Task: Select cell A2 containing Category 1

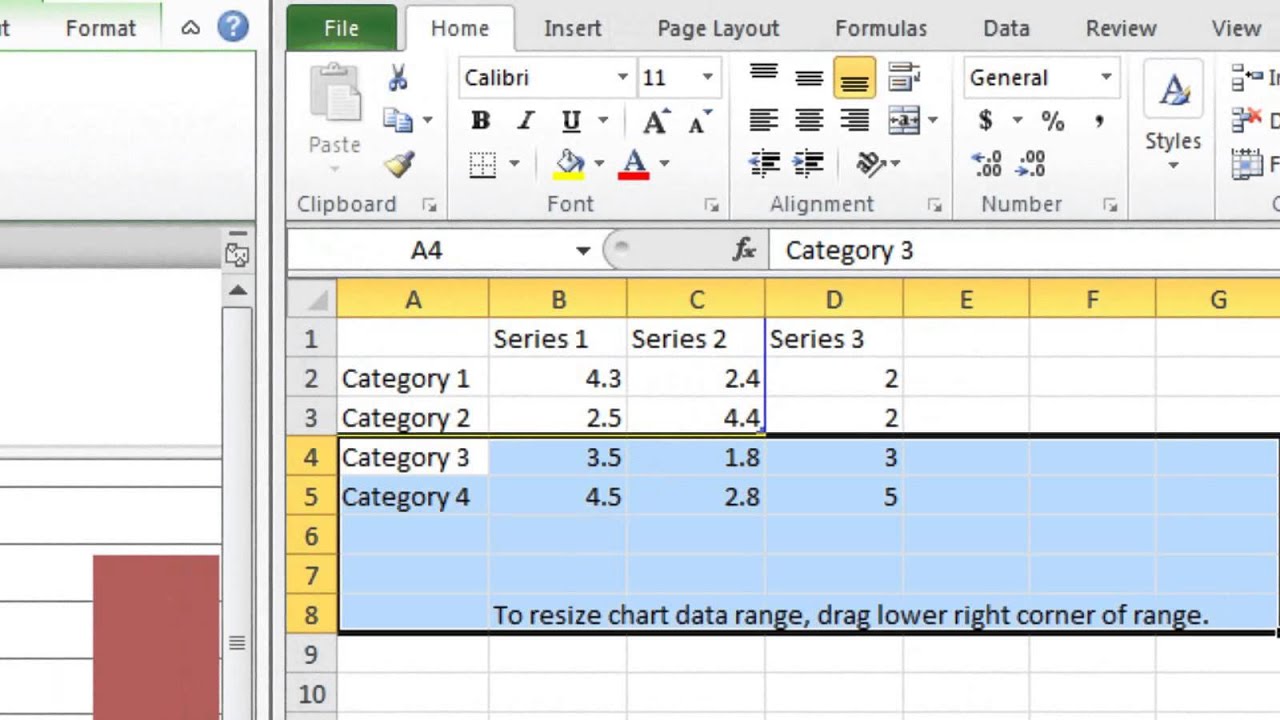Action: point(412,379)
